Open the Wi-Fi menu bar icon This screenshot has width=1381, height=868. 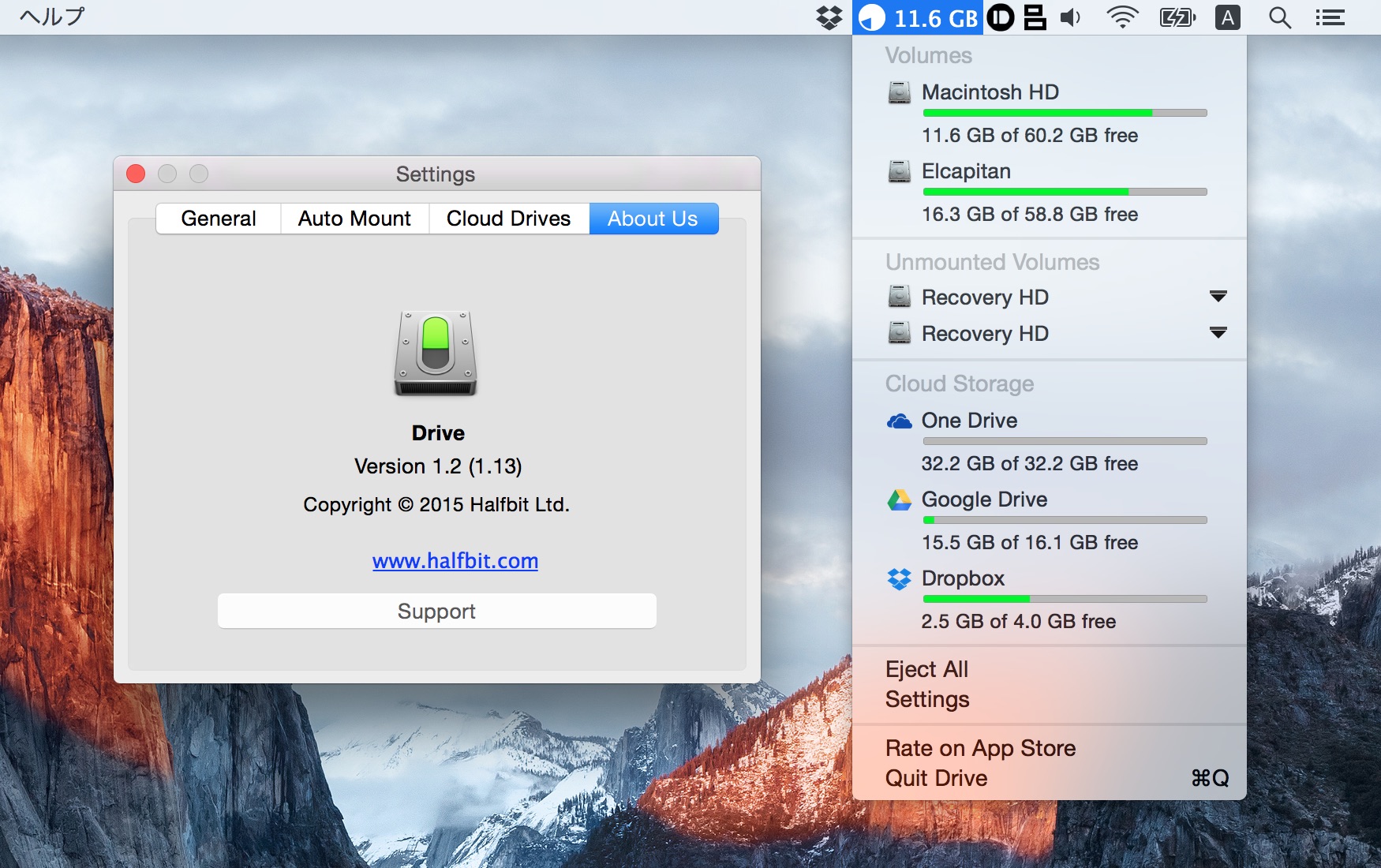click(1122, 17)
